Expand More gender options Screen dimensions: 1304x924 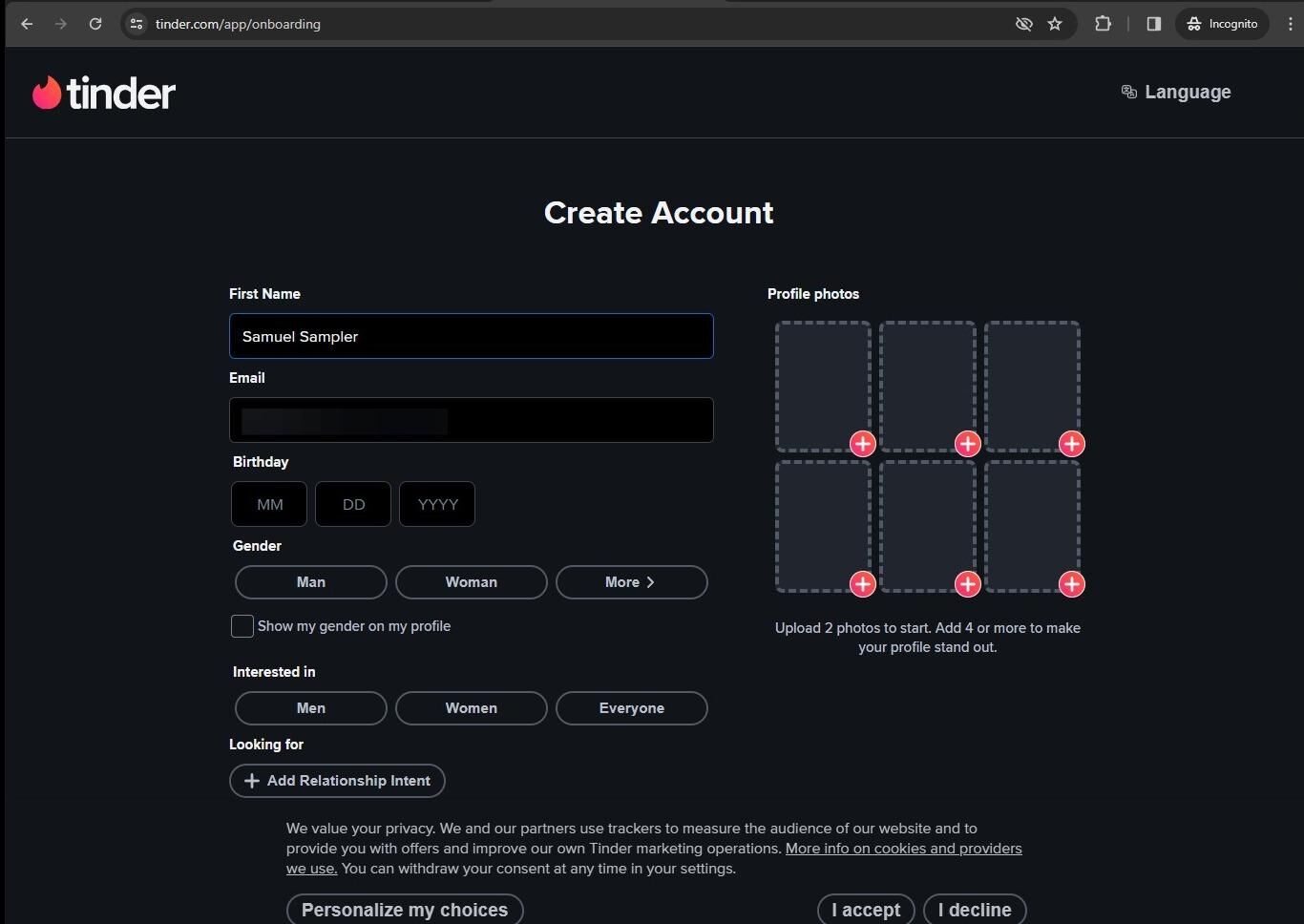coord(632,582)
